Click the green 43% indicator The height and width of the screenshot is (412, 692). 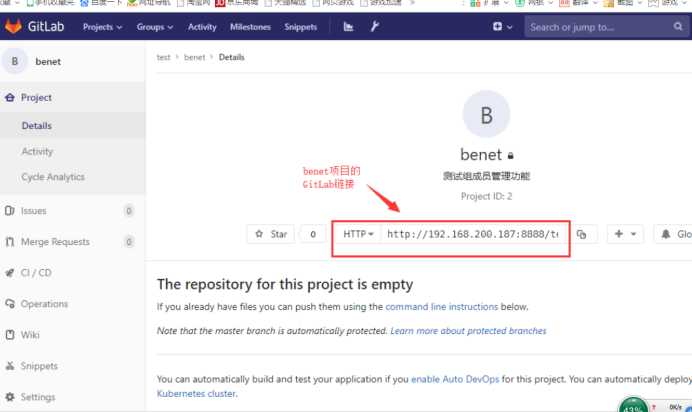pyautogui.click(x=633, y=405)
